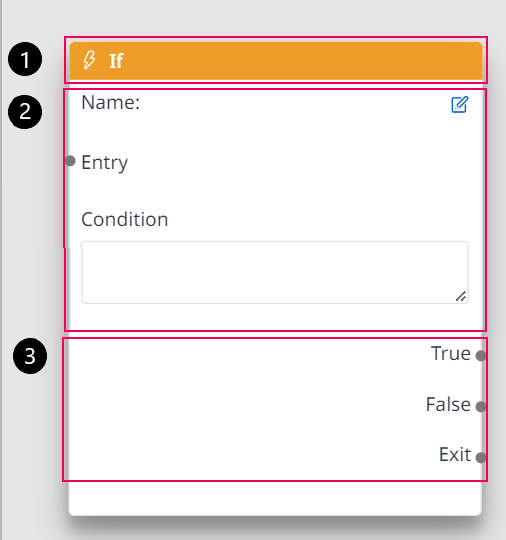506x540 pixels.
Task: Click the Condition label text
Action: click(x=125, y=219)
